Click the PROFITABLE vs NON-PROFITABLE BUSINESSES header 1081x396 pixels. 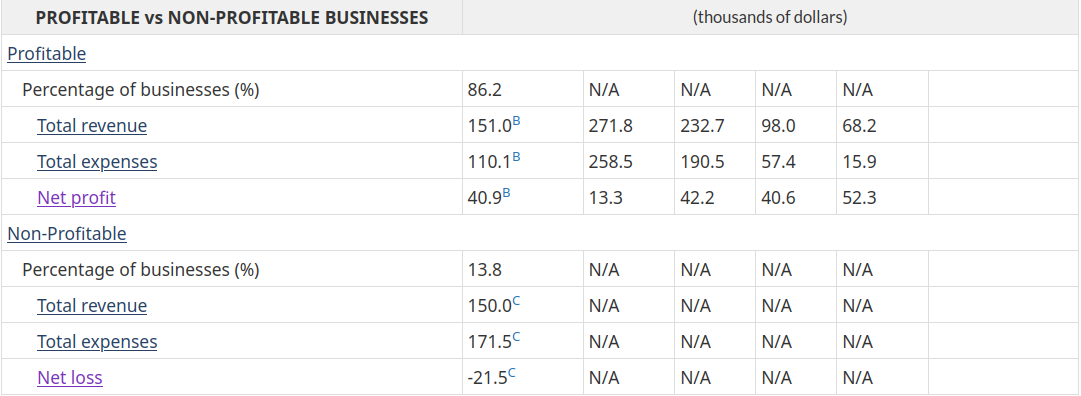(x=232, y=18)
